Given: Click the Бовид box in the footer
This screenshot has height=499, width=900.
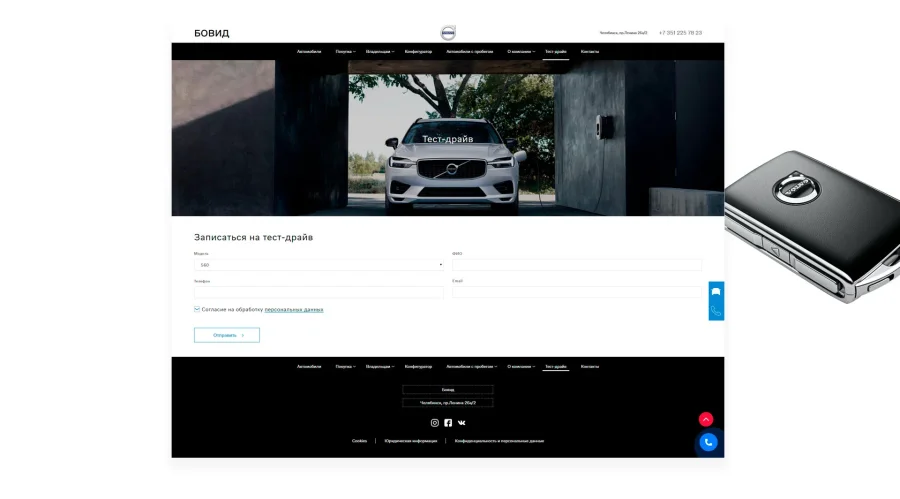Looking at the screenshot, I should tap(448, 389).
